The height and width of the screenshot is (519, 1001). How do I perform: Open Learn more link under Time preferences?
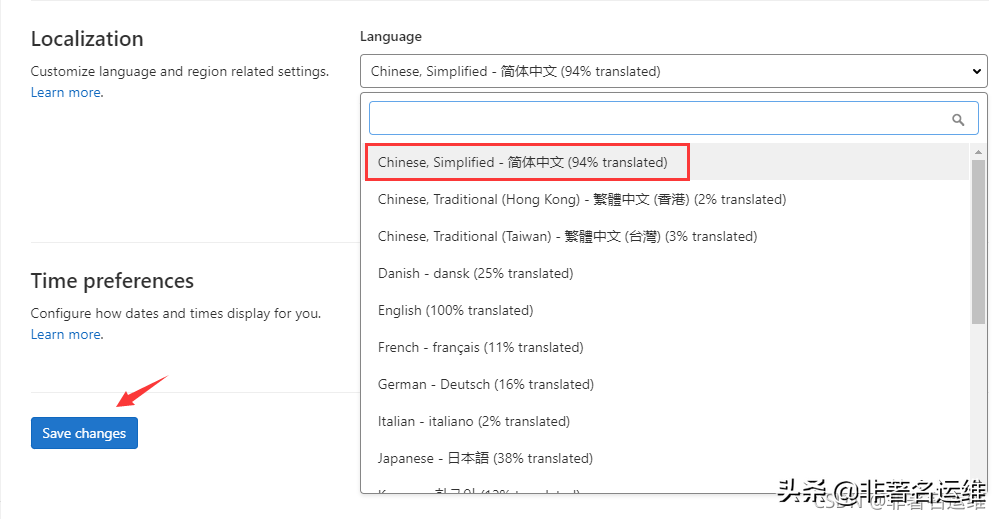pyautogui.click(x=66, y=335)
